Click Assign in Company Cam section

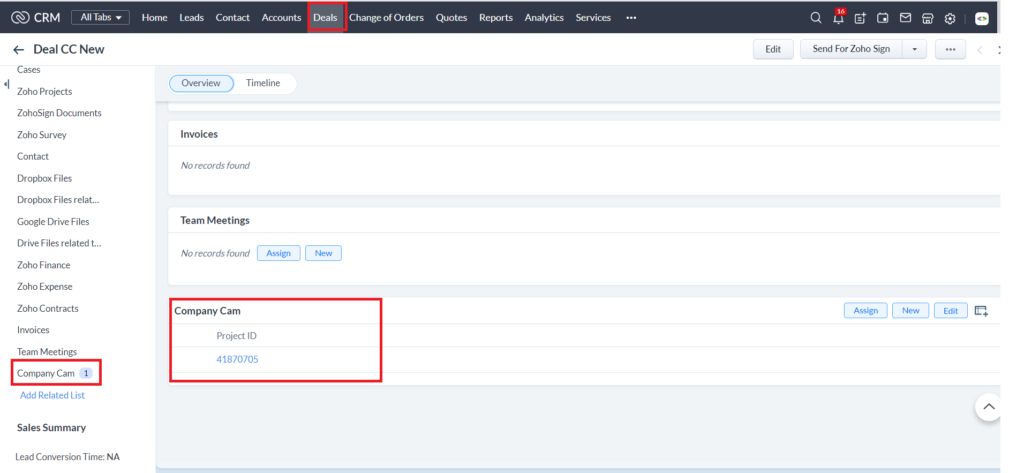(x=865, y=310)
